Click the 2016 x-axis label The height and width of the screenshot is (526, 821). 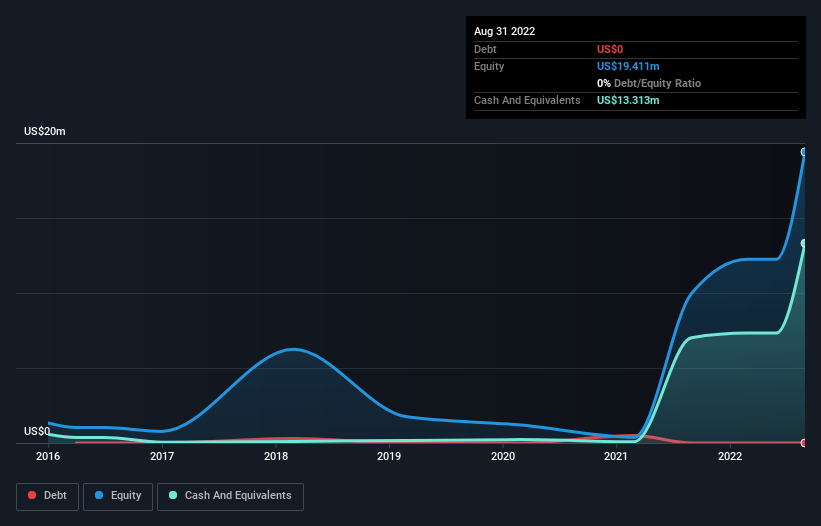click(x=48, y=456)
